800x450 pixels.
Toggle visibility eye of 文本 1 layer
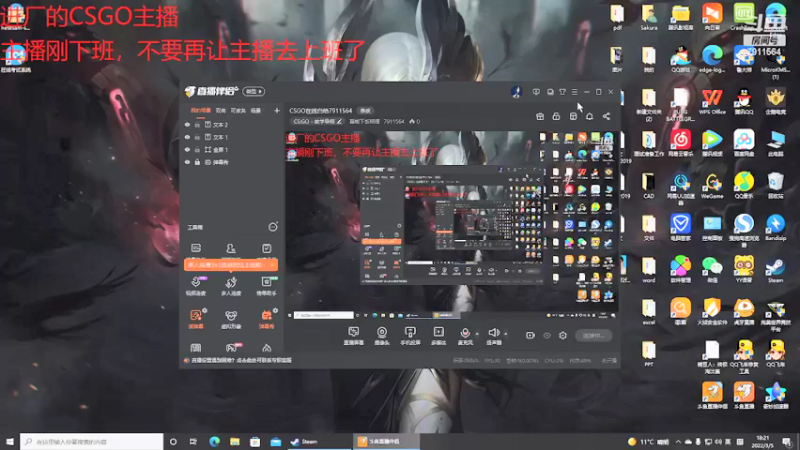point(187,137)
